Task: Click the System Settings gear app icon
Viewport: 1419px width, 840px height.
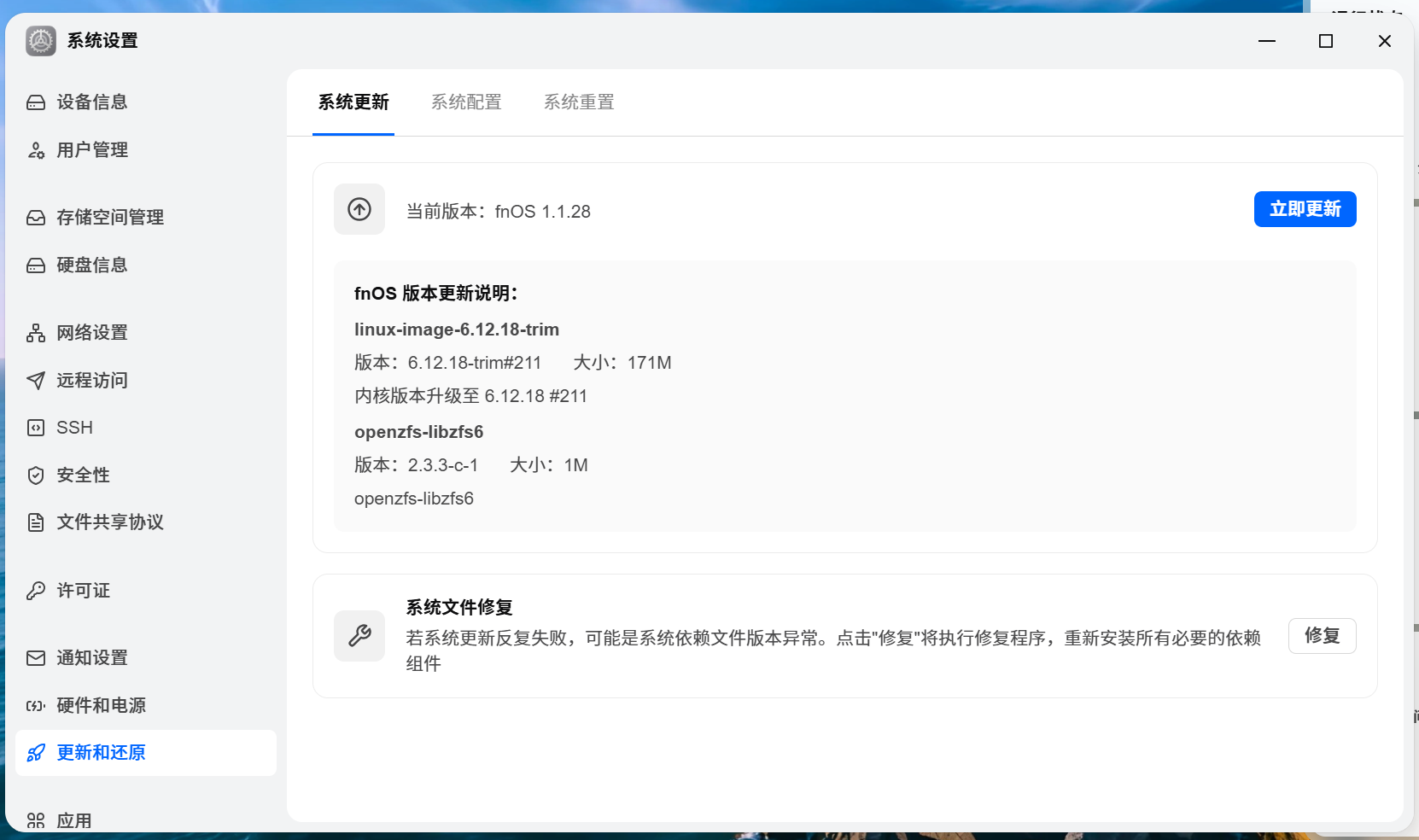Action: 41,41
